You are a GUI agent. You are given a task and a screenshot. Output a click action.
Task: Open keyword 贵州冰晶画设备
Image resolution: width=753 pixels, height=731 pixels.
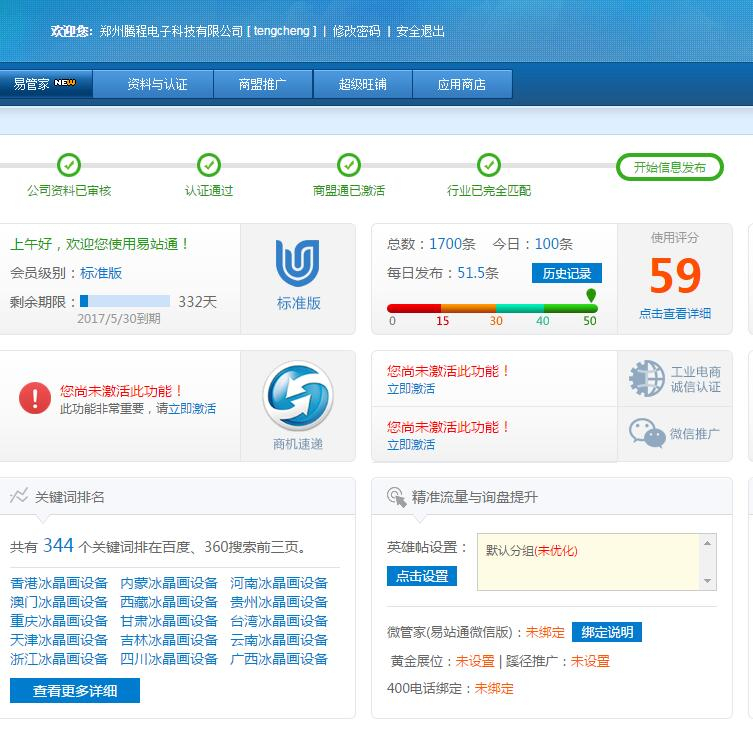point(279,602)
